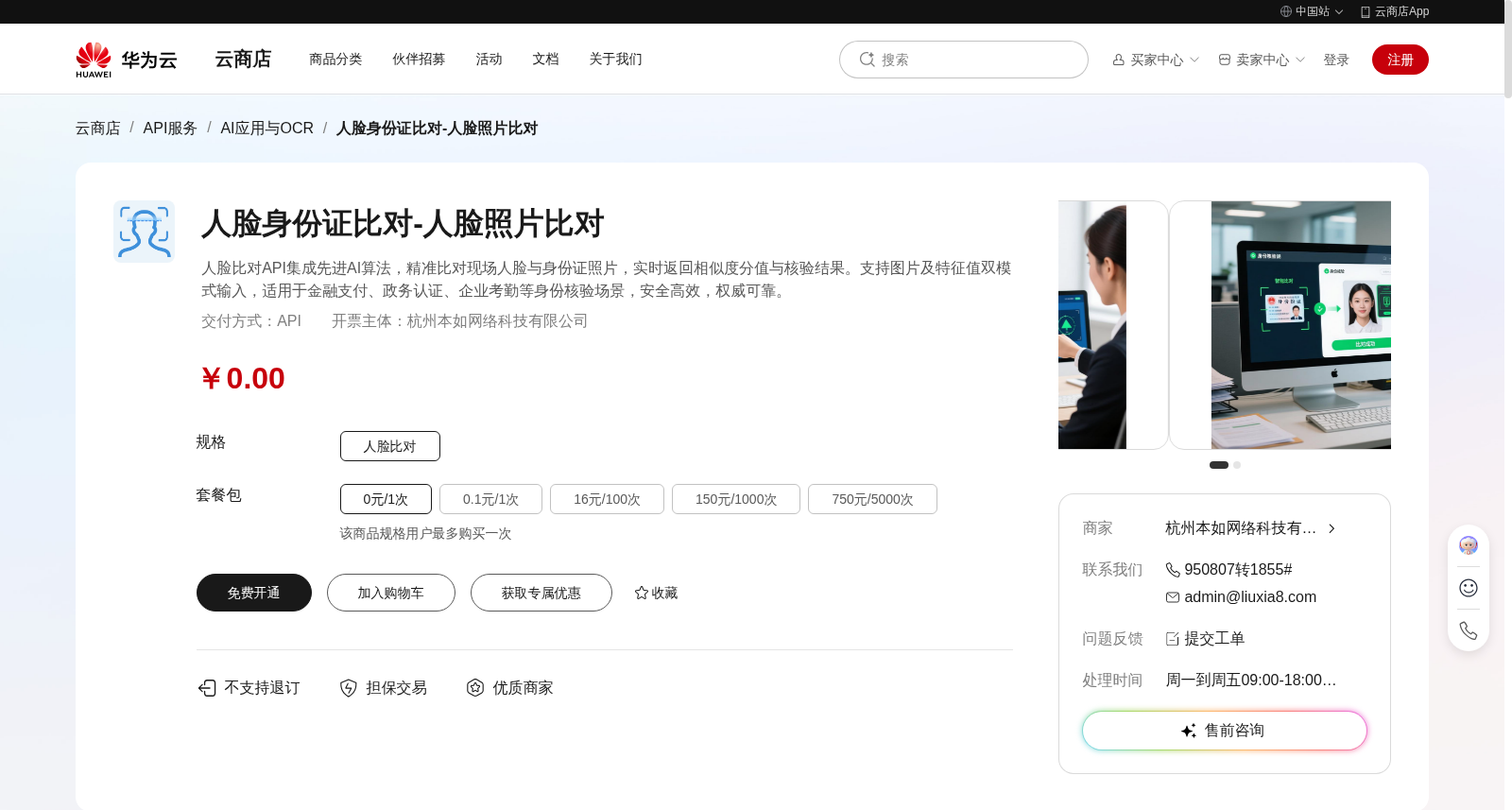This screenshot has width=1512, height=810.
Task: Open the 商品分类 menu
Action: tap(335, 59)
